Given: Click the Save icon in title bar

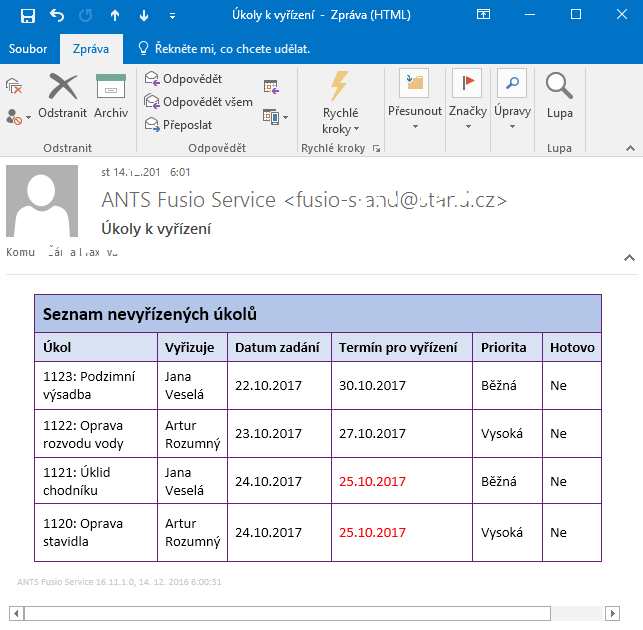Looking at the screenshot, I should [27, 16].
